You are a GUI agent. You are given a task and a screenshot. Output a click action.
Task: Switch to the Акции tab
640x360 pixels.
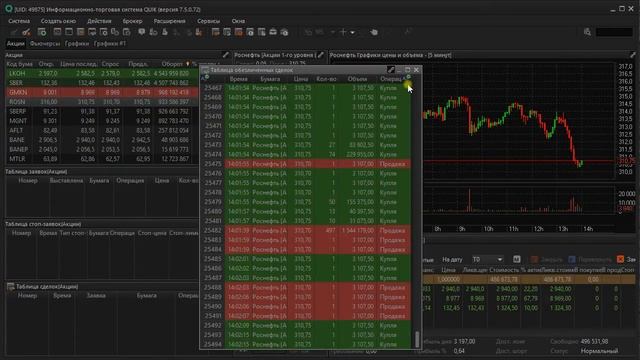(x=16, y=43)
